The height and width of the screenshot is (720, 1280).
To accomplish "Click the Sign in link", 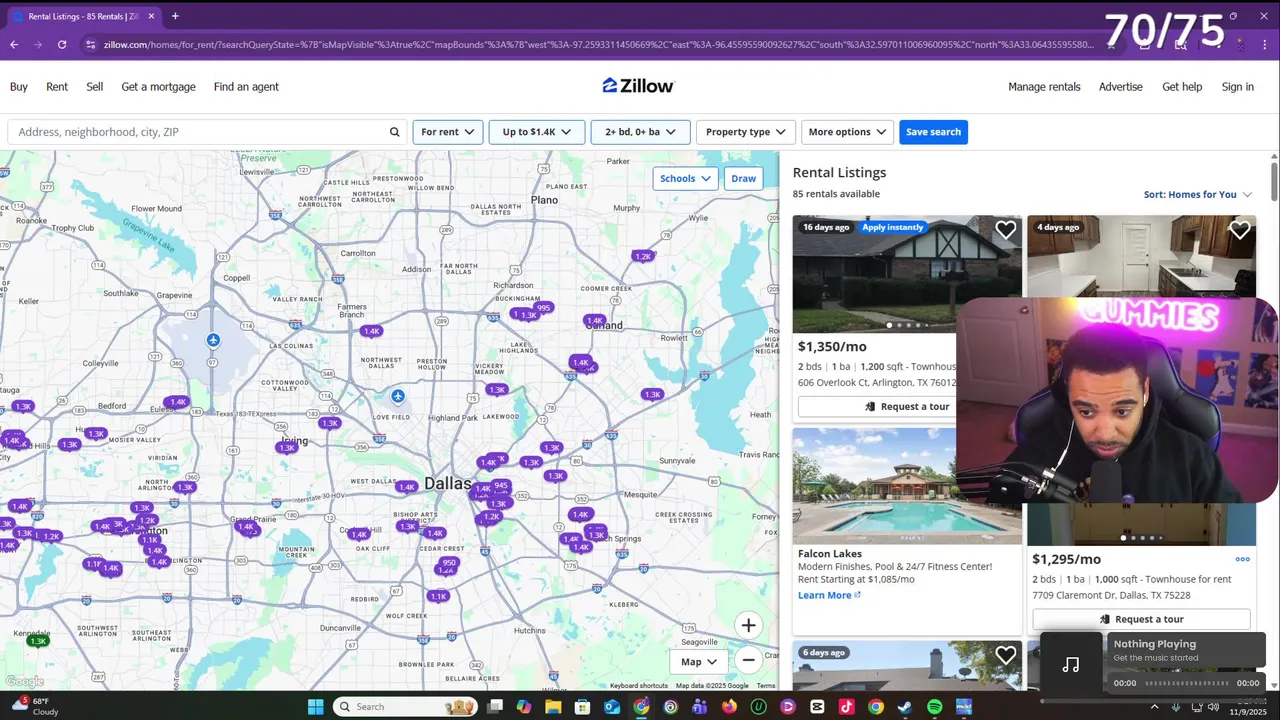I will [x=1237, y=87].
